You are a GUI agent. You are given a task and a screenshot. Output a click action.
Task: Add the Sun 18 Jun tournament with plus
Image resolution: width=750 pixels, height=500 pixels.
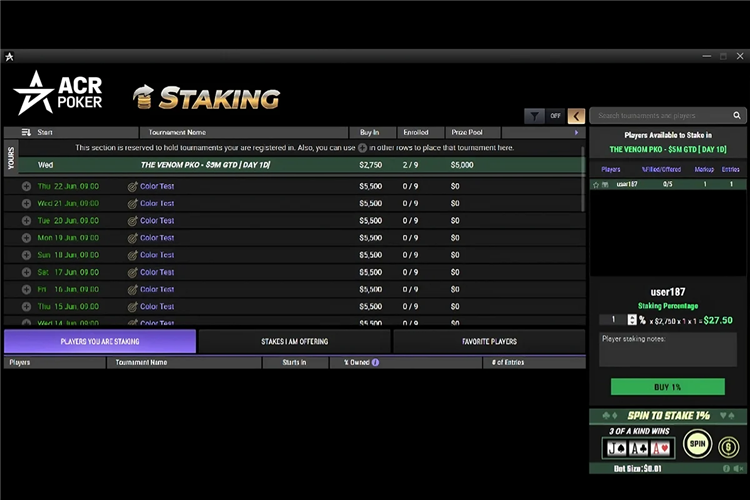tap(26, 255)
